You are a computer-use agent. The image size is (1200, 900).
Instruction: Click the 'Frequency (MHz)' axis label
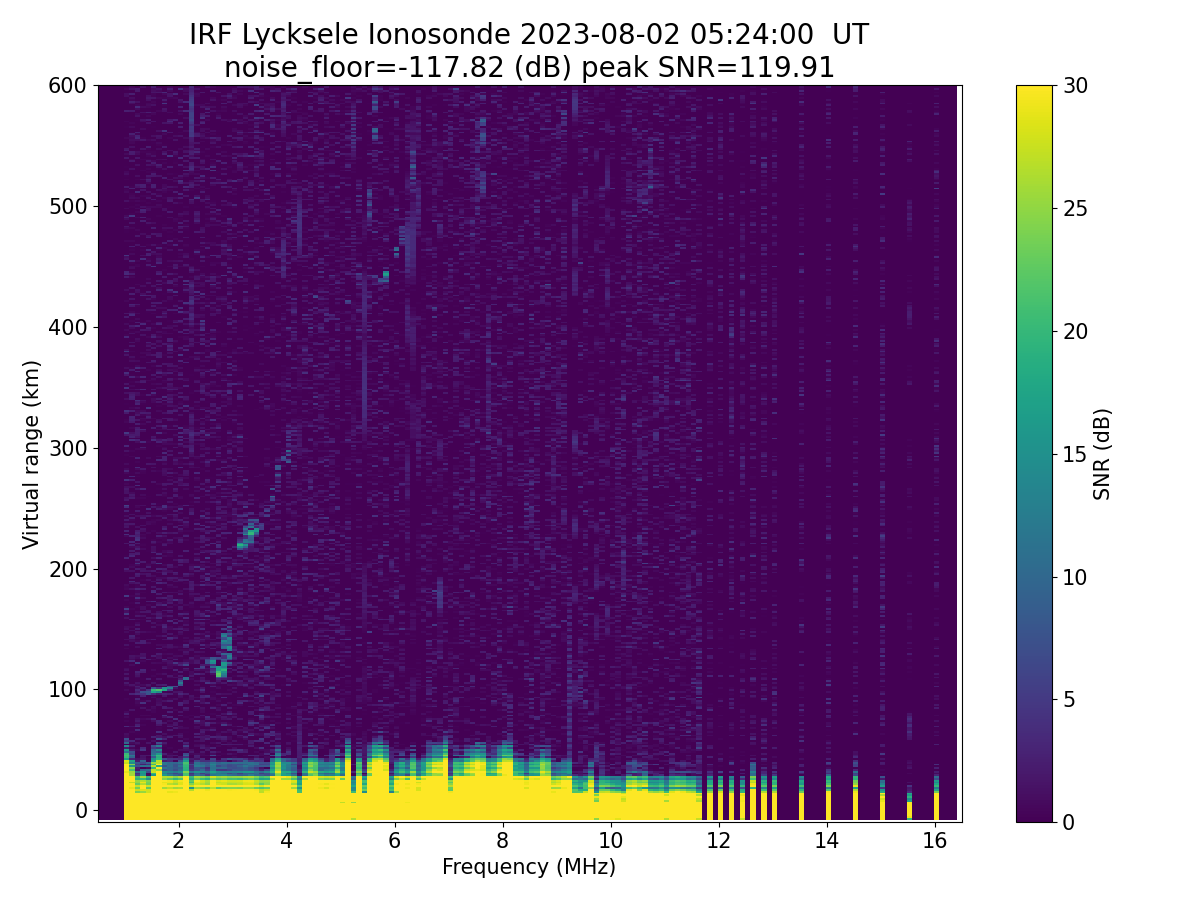pyautogui.click(x=529, y=867)
